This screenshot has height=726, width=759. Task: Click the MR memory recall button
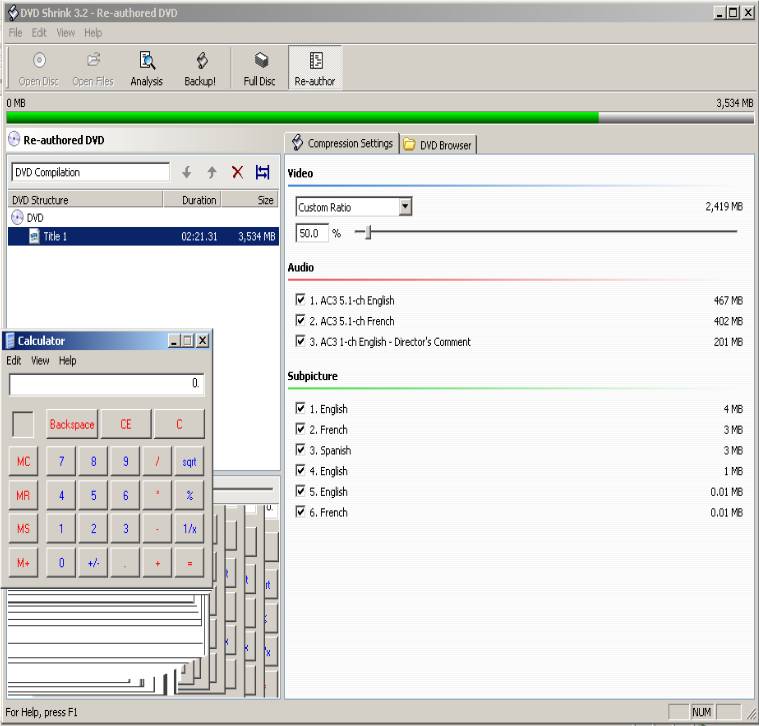[x=23, y=495]
